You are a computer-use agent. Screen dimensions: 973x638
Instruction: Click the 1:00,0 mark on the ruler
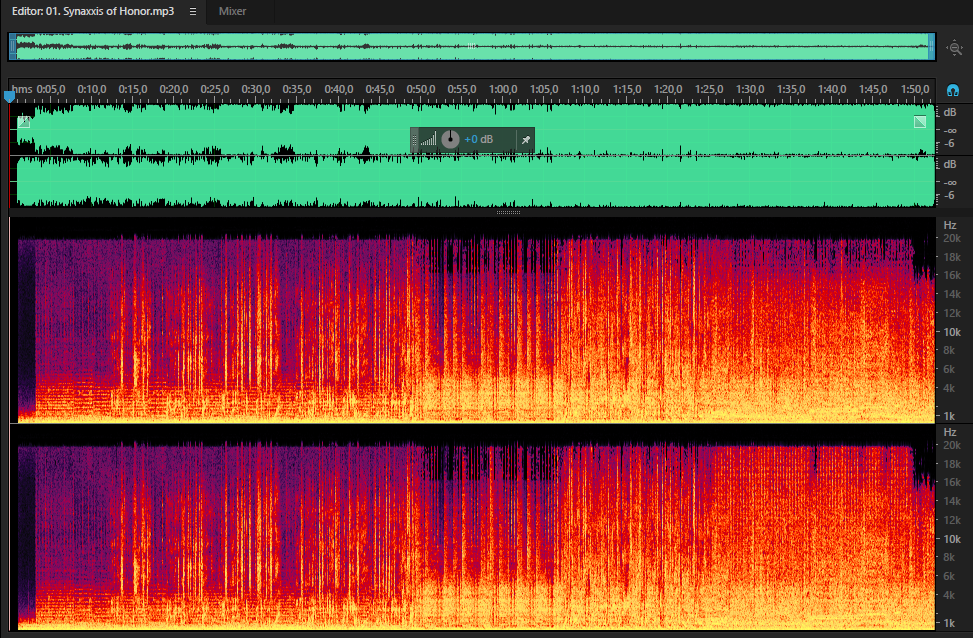[x=503, y=89]
